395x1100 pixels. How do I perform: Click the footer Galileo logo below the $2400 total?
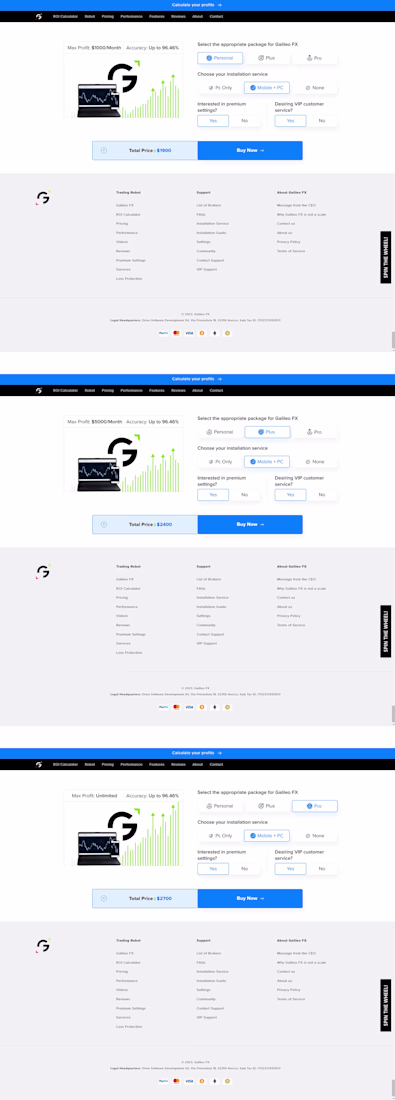[x=43, y=572]
